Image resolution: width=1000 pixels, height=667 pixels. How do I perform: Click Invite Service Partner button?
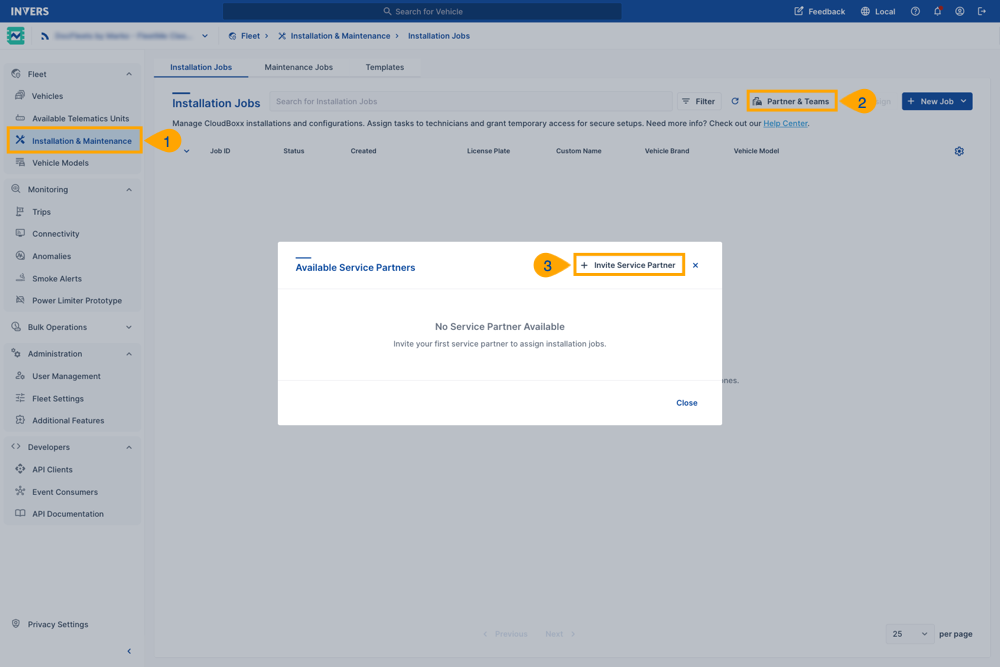629,265
